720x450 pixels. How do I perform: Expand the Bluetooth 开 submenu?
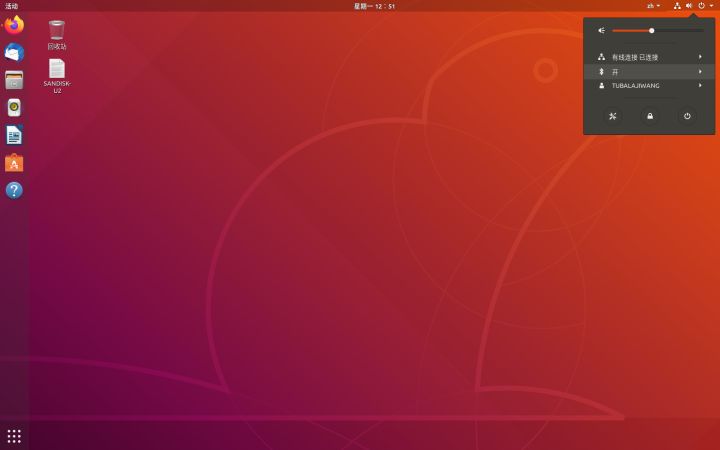[649, 72]
